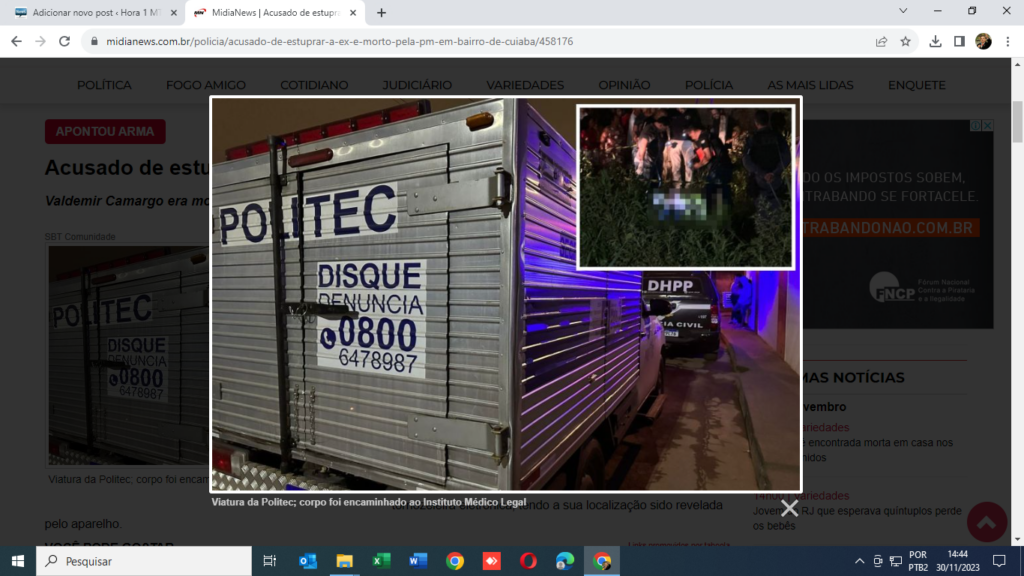Click the article Politec thumbnail behind lightbox
The width and height of the screenshot is (1024, 576).
(128, 356)
